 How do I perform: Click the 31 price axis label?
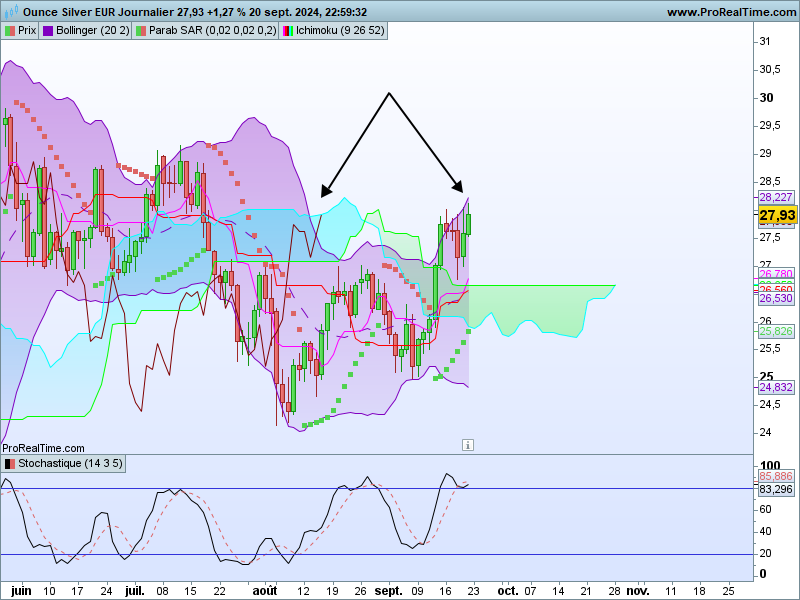tap(765, 41)
